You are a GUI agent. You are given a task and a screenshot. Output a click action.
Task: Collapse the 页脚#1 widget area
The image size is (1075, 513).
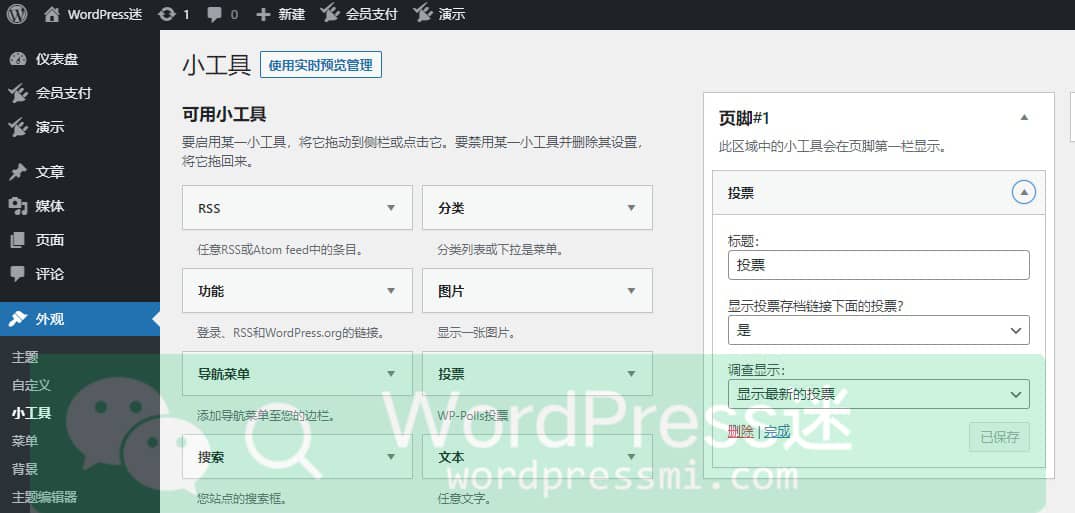pyautogui.click(x=1023, y=118)
